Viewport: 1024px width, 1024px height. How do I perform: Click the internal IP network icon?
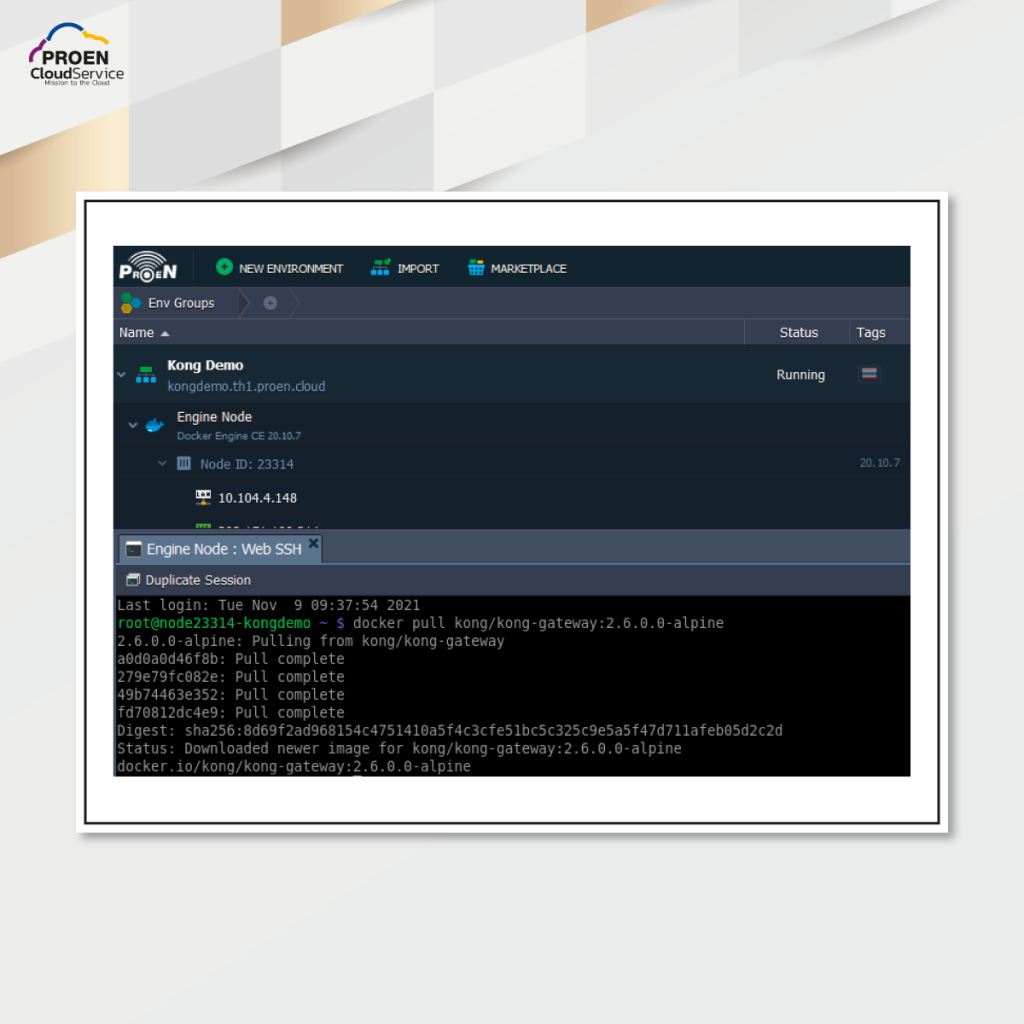(x=203, y=497)
